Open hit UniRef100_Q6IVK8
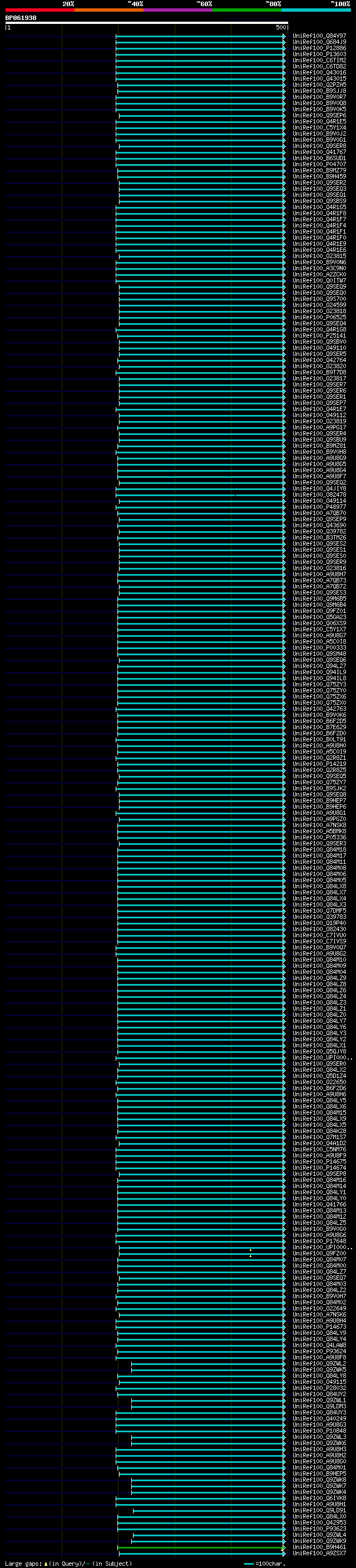Viewport: 356px width, 1568px height. 319,1498
